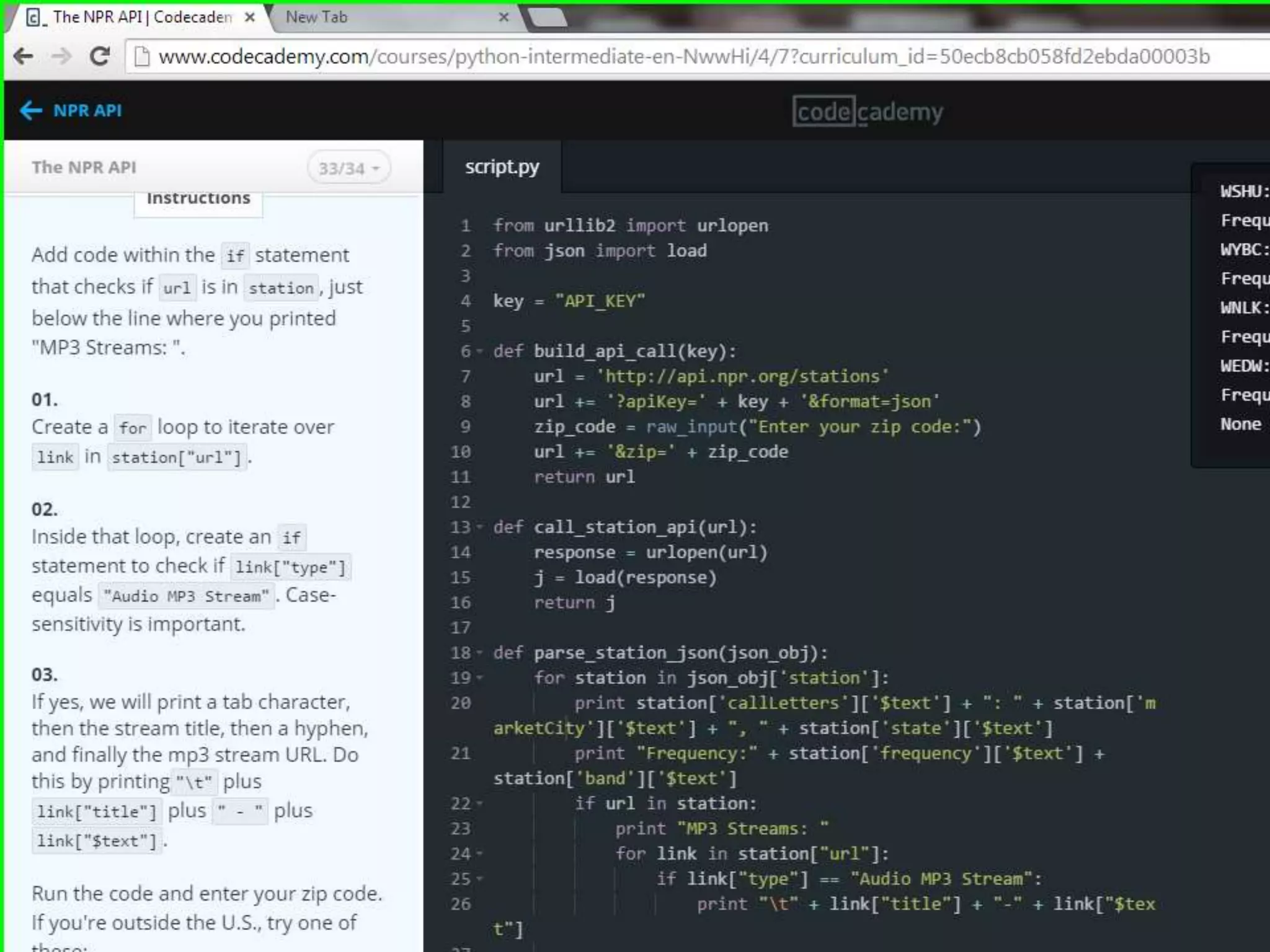Select the script.py editor tab
Screen dimensions: 1270x952
(502, 167)
